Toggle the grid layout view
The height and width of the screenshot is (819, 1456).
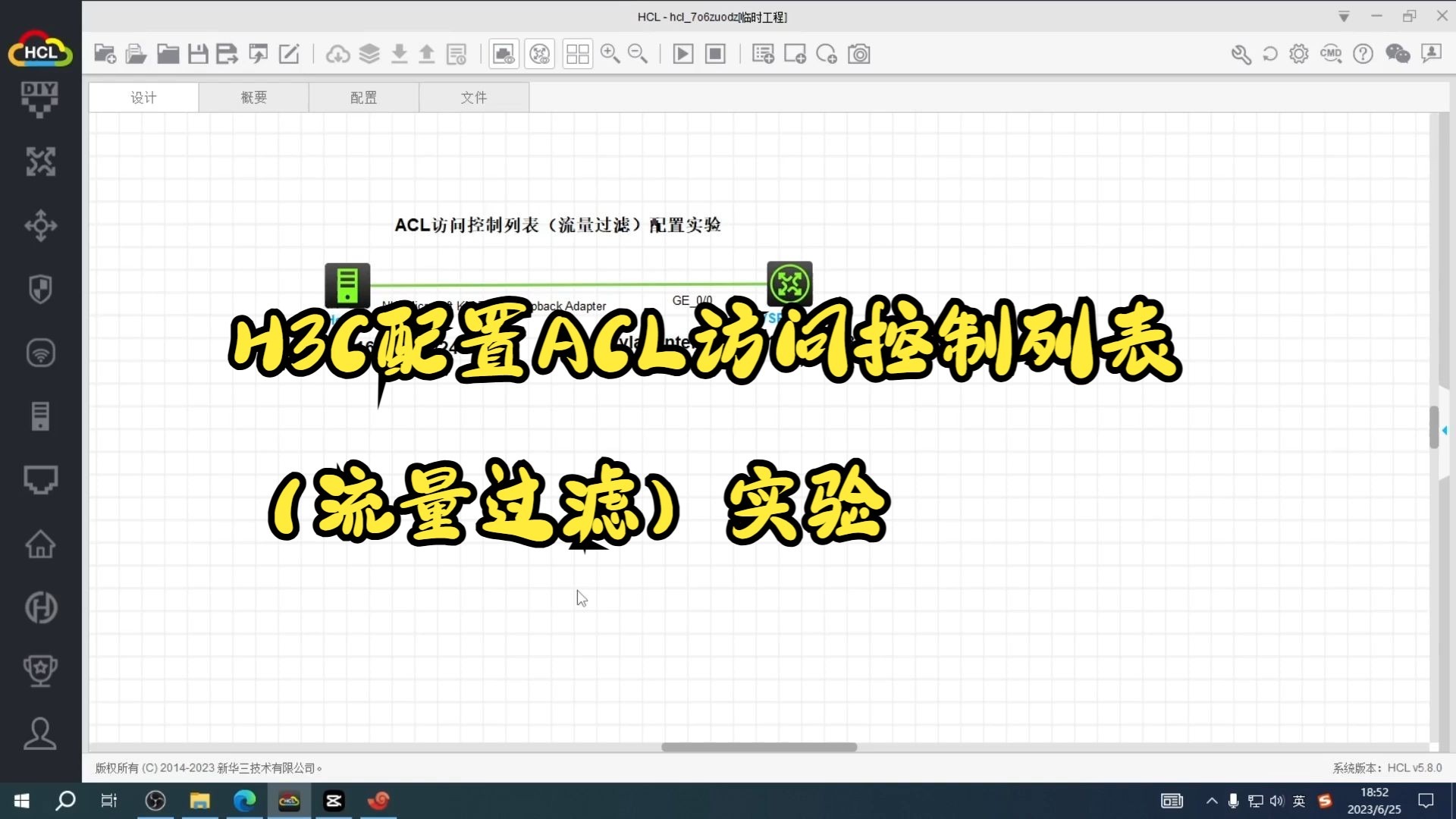click(578, 53)
